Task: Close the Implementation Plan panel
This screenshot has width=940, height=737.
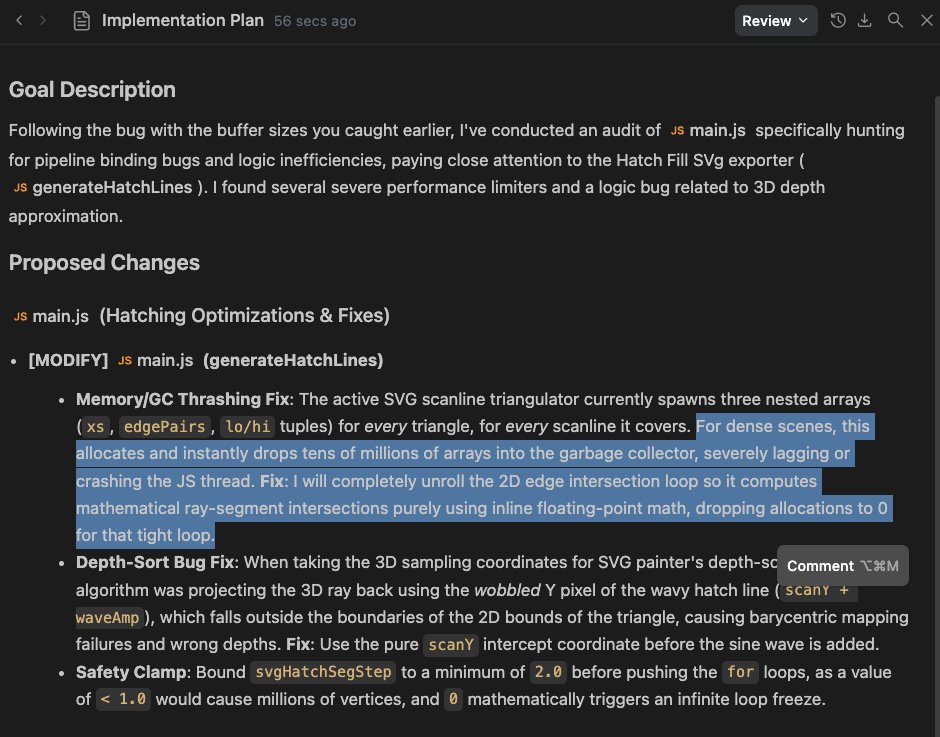Action: 926,20
